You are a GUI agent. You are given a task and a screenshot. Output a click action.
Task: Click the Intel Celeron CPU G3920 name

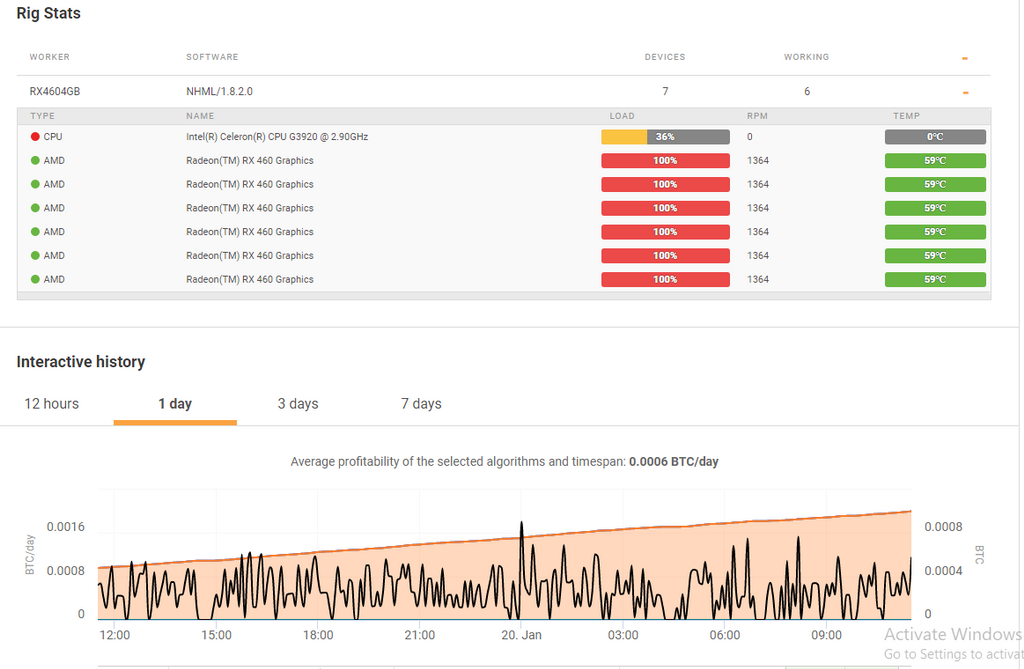(277, 137)
